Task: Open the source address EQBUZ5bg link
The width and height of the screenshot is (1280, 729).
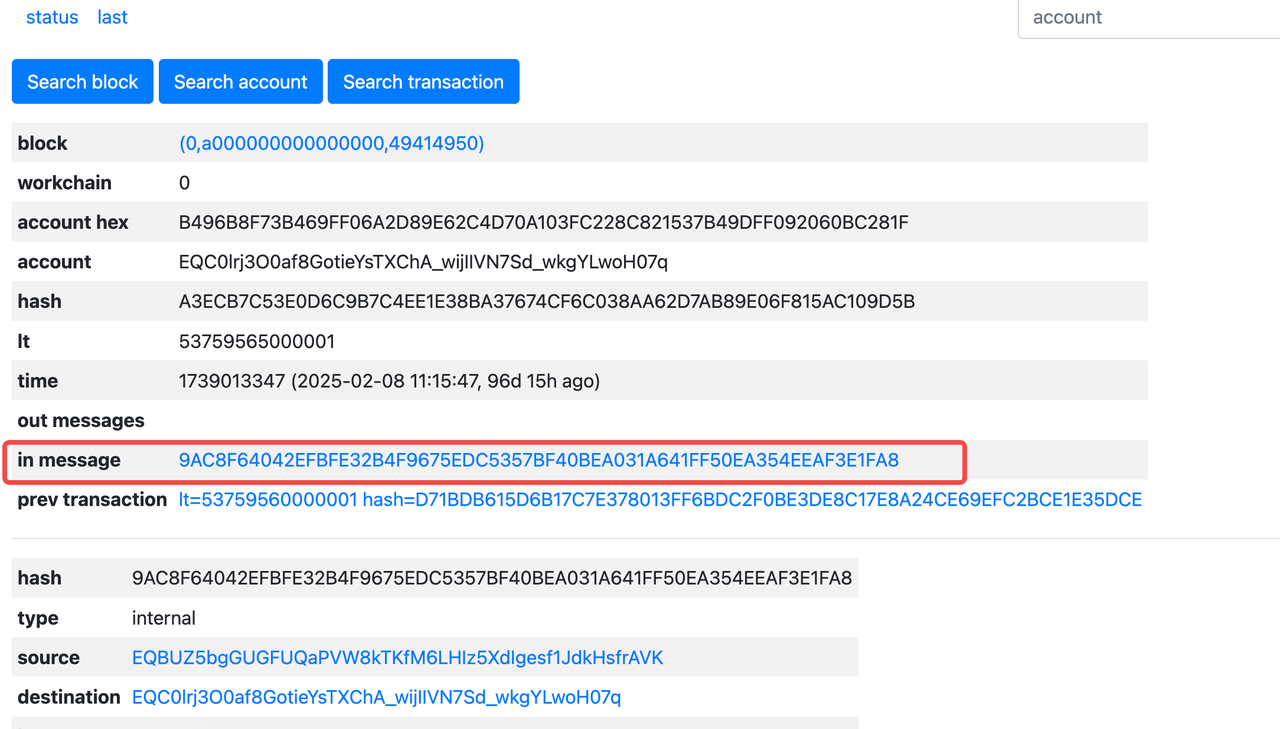Action: [397, 658]
